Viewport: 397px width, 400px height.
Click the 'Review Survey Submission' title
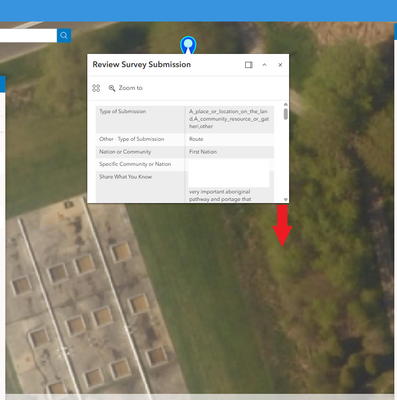click(x=142, y=64)
